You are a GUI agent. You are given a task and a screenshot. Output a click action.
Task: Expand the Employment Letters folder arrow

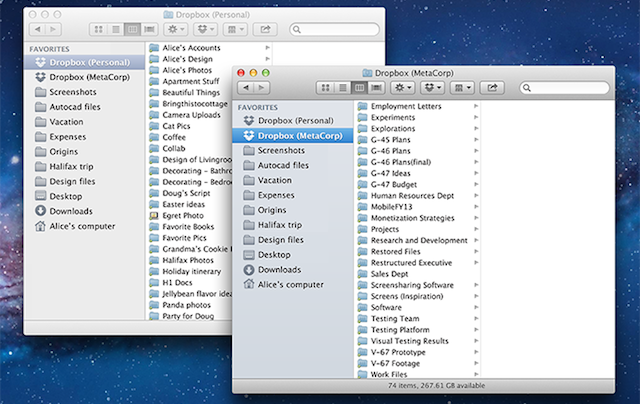pos(476,106)
